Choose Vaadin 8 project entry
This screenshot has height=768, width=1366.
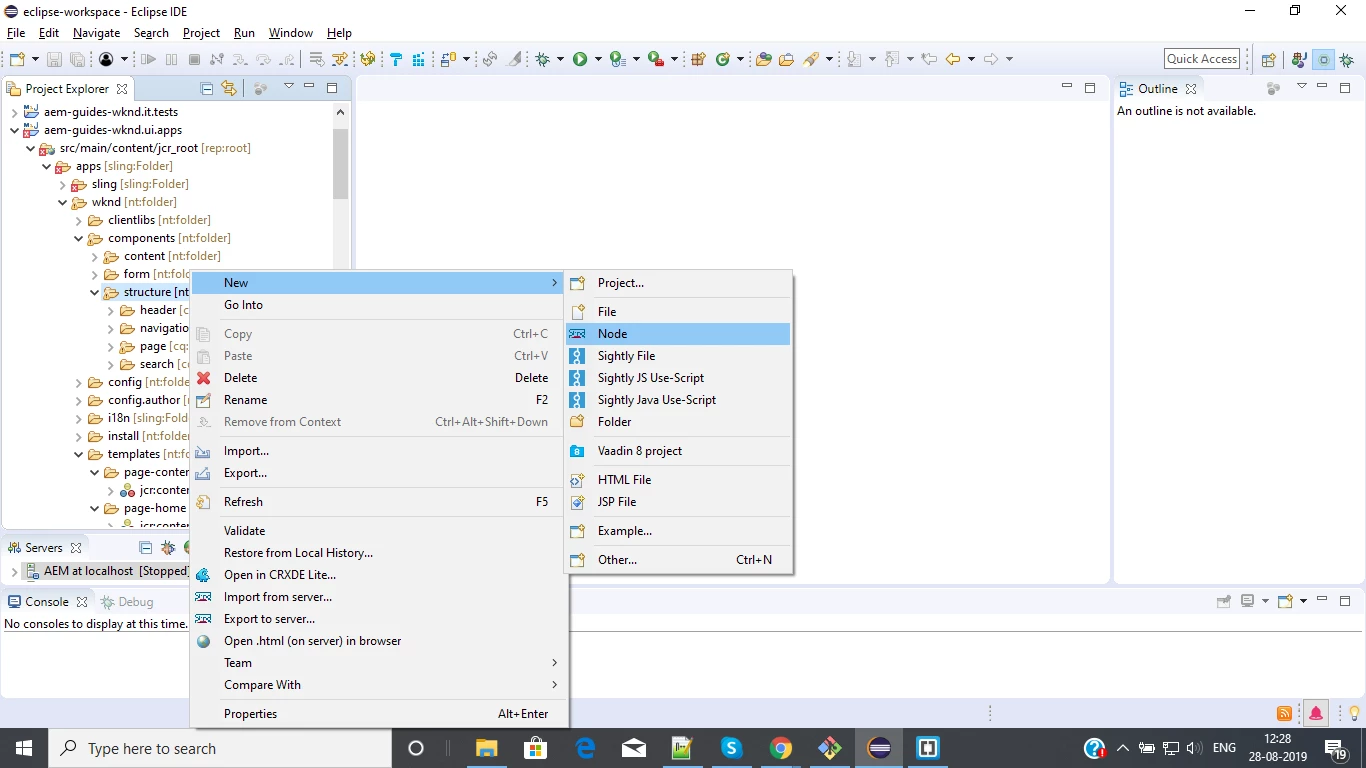[678, 451]
